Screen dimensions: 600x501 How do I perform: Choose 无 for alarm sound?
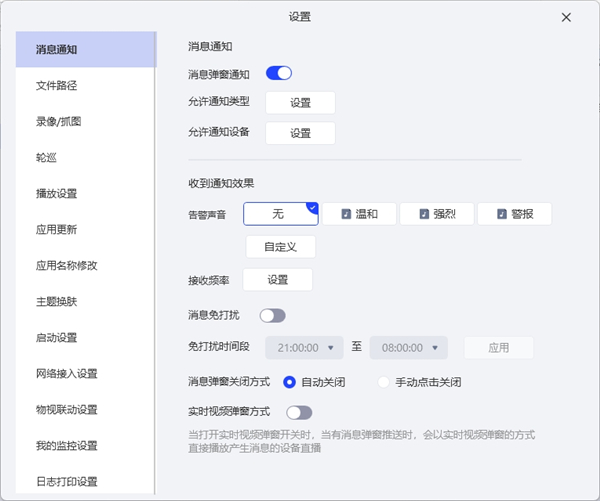[280, 214]
